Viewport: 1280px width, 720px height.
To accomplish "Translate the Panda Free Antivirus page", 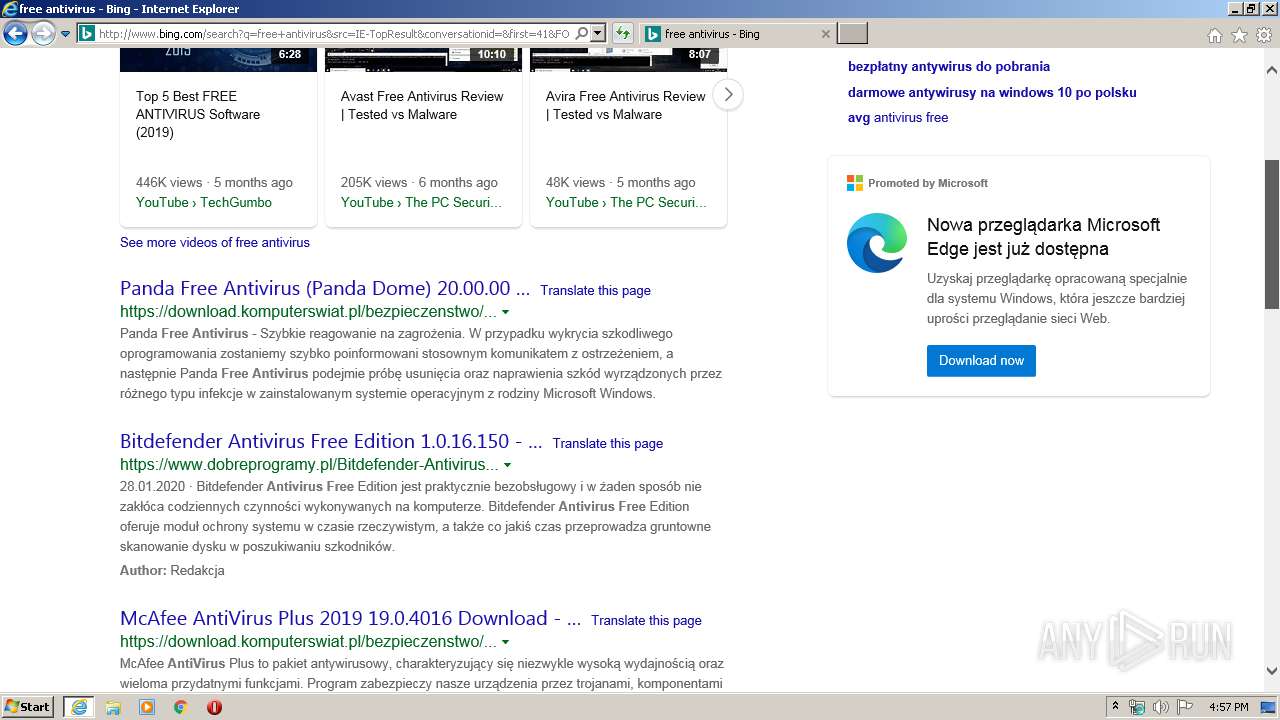I will [595, 290].
